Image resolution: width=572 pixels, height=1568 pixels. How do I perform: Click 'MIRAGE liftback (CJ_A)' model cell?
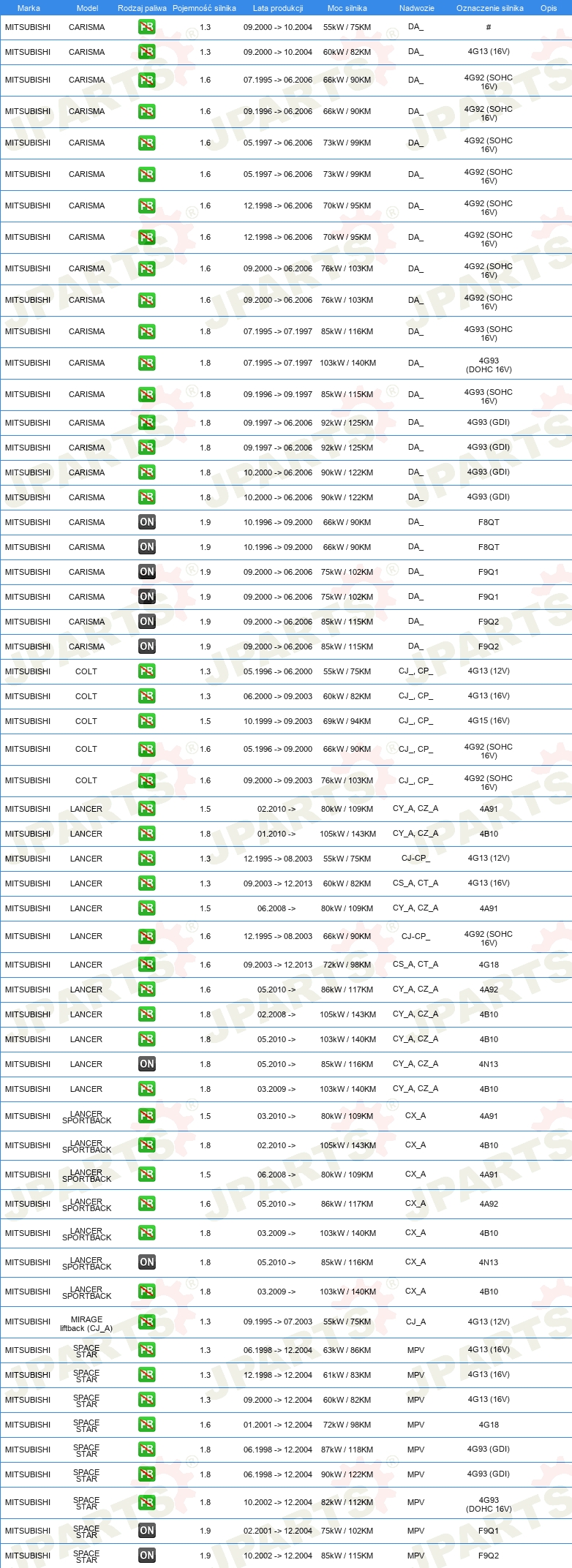[x=86, y=1324]
